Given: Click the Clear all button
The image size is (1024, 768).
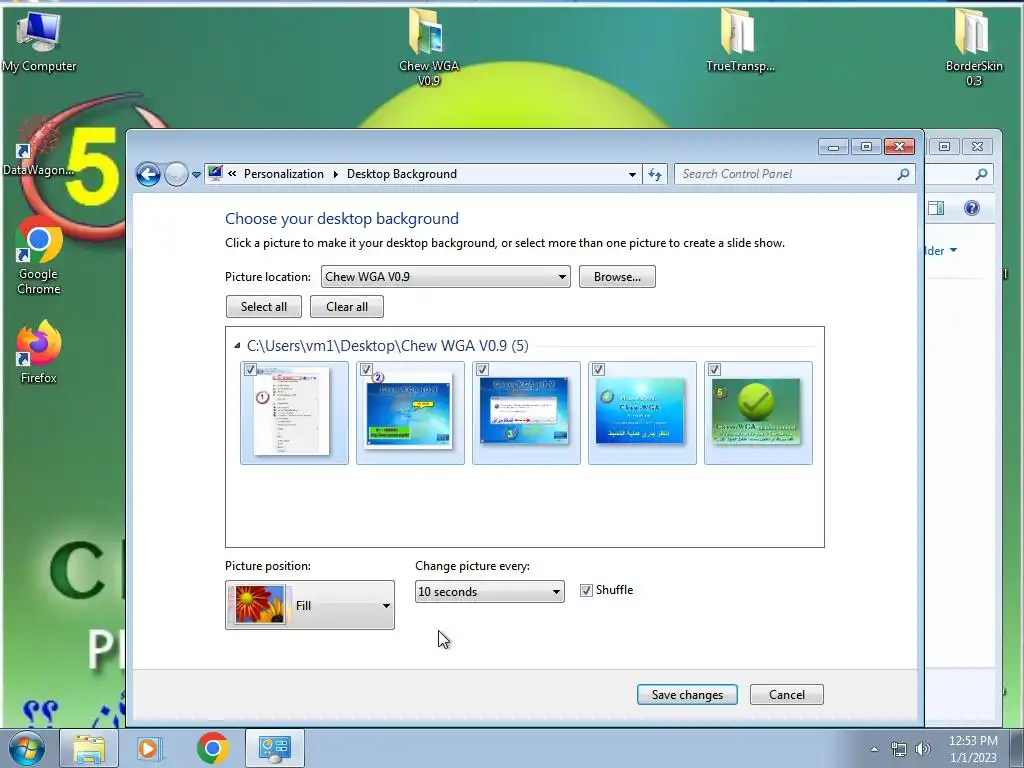Looking at the screenshot, I should (x=347, y=307).
